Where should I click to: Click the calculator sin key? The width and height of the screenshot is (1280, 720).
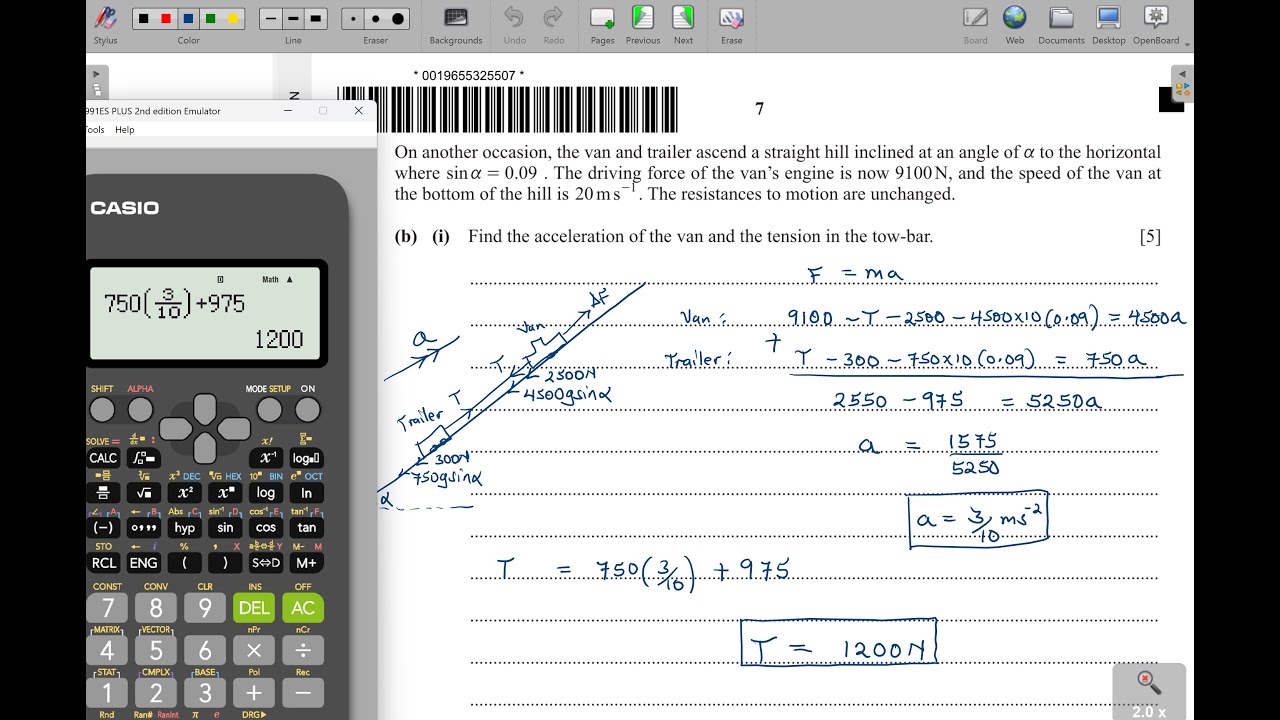click(x=225, y=527)
